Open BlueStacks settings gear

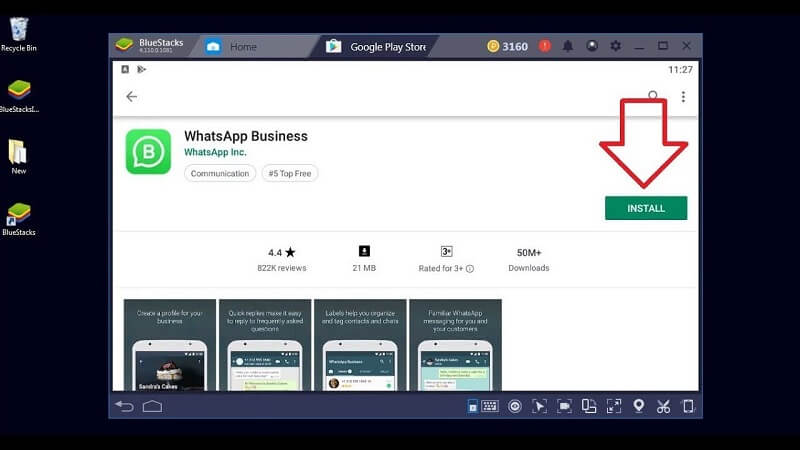[616, 46]
